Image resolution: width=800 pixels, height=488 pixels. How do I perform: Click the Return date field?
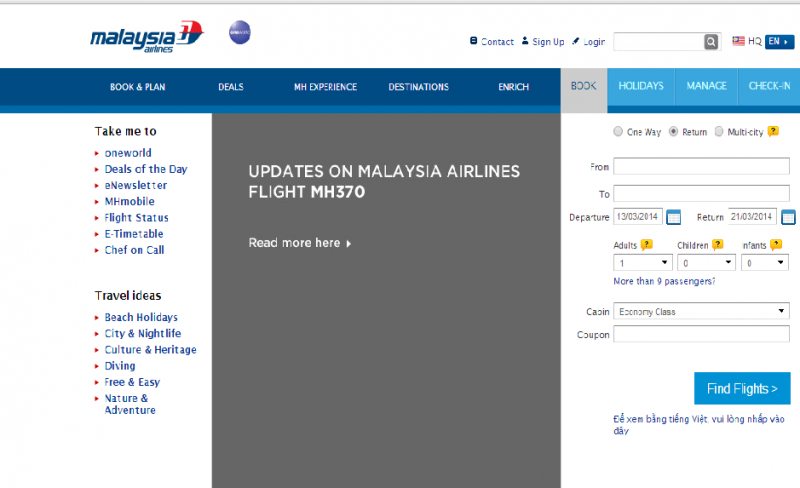[x=752, y=216]
